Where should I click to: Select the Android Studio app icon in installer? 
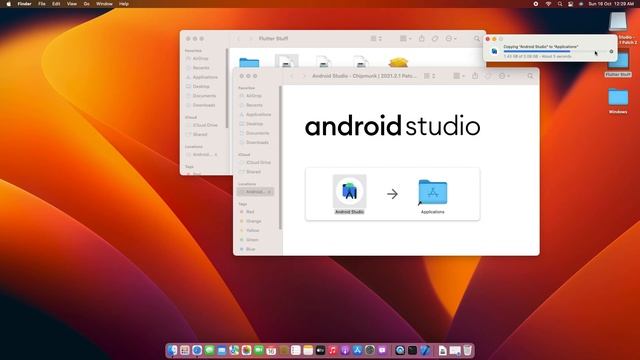[x=349, y=191]
